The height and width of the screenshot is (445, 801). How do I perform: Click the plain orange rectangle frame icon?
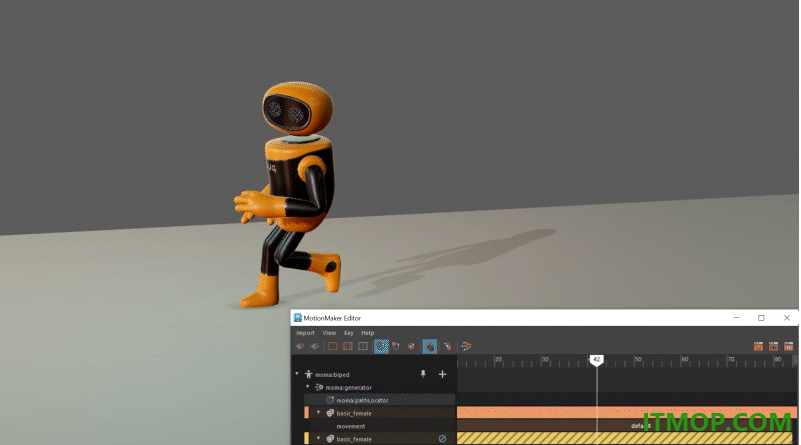click(333, 346)
